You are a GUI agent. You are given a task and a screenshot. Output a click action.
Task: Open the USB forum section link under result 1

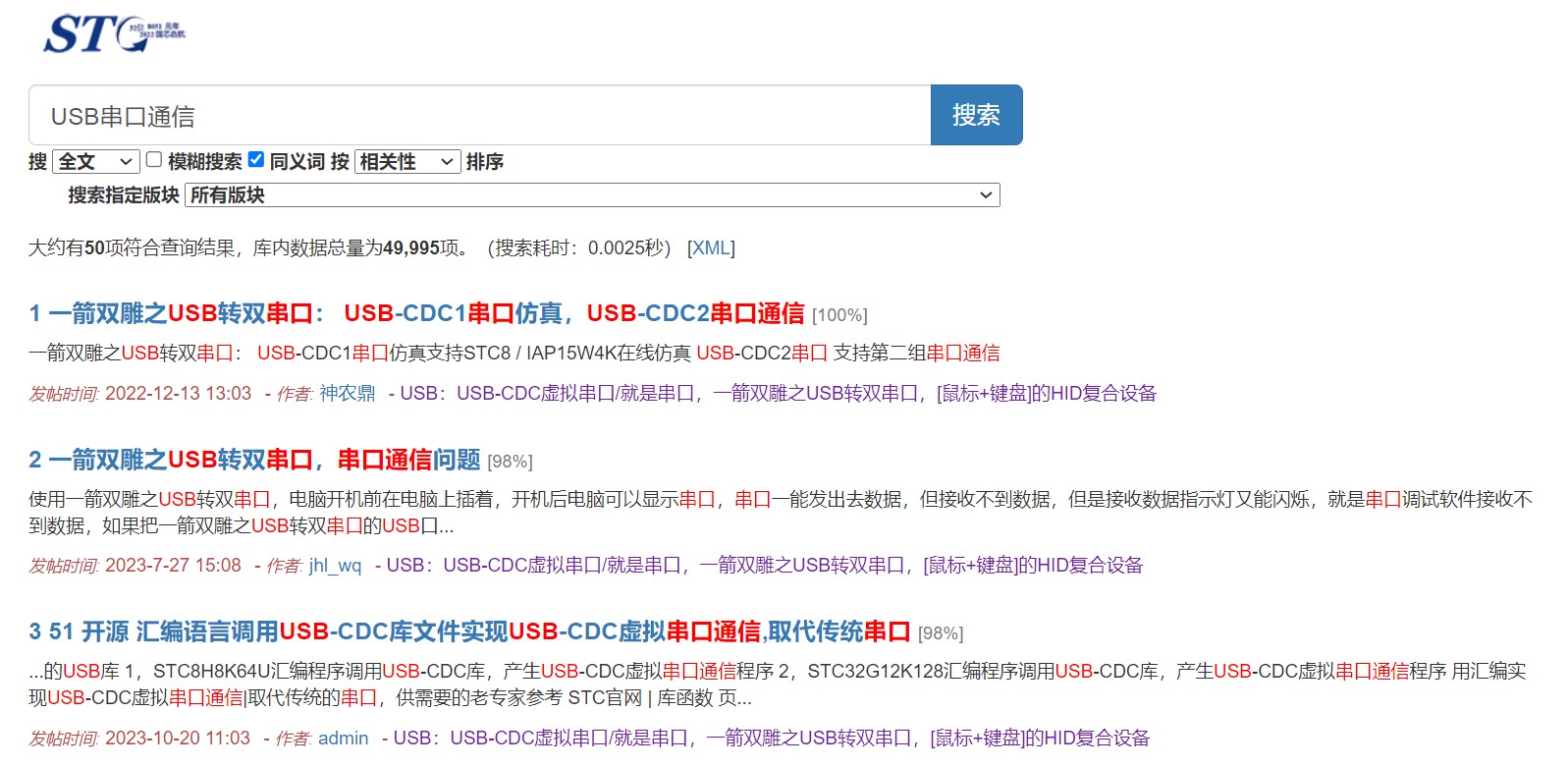pyautogui.click(x=779, y=393)
